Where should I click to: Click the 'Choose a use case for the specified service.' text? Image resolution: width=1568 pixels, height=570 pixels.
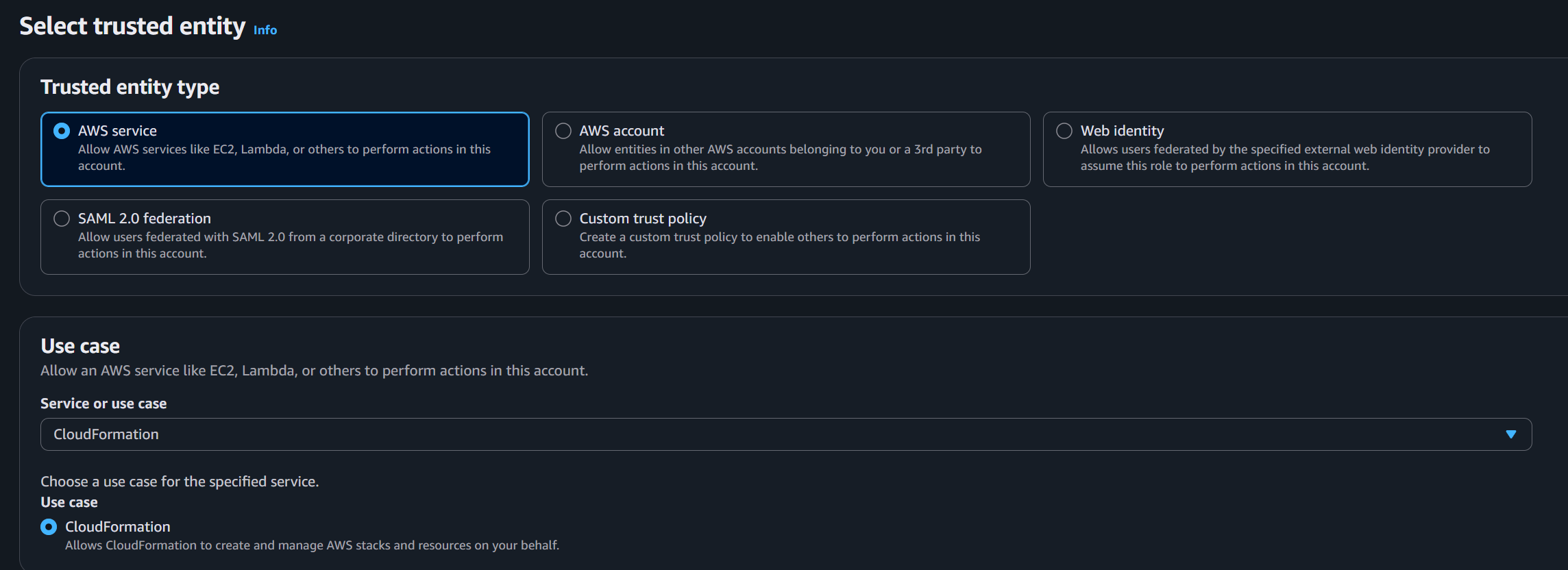tap(180, 482)
